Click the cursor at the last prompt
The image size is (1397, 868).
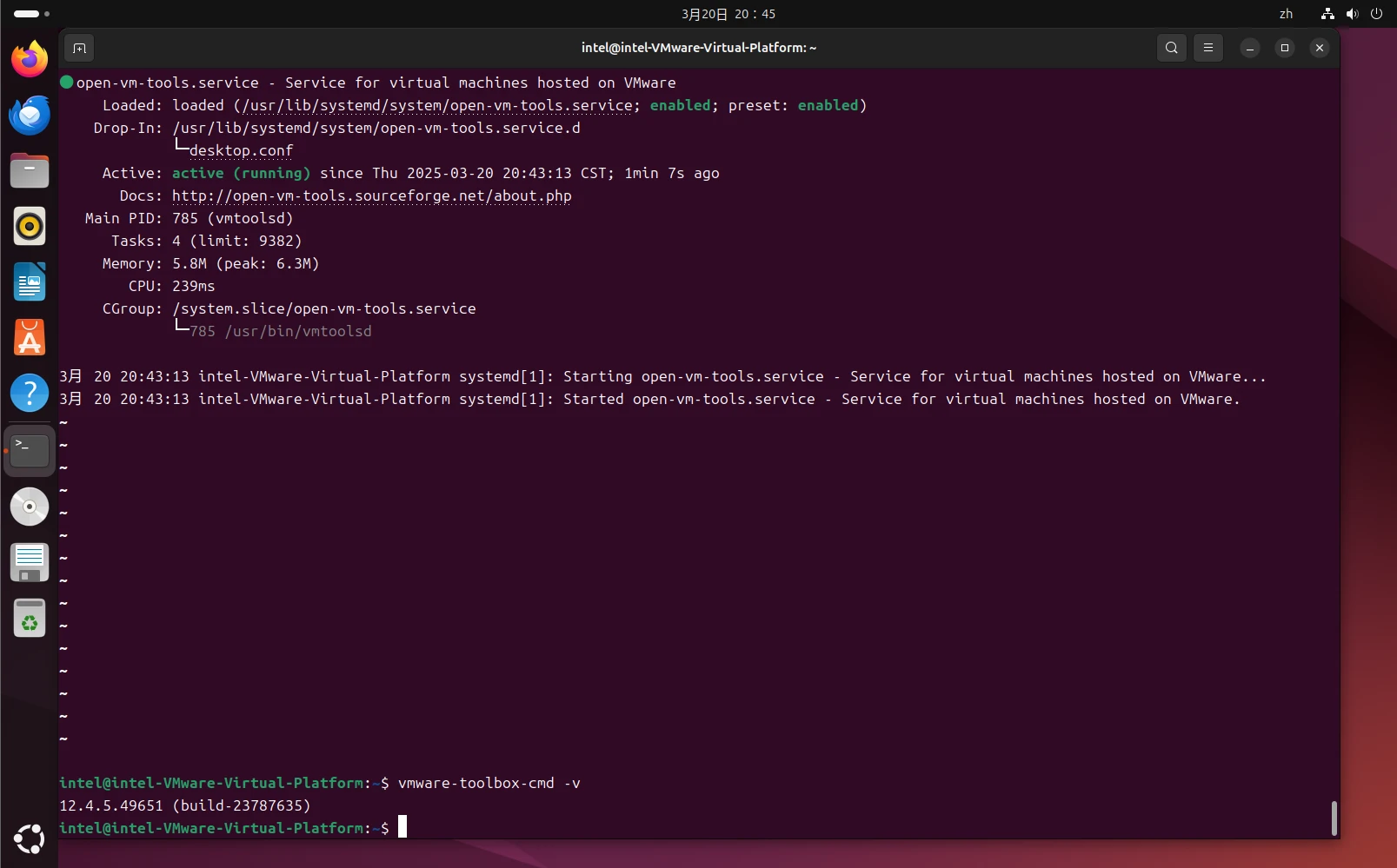tap(402, 826)
